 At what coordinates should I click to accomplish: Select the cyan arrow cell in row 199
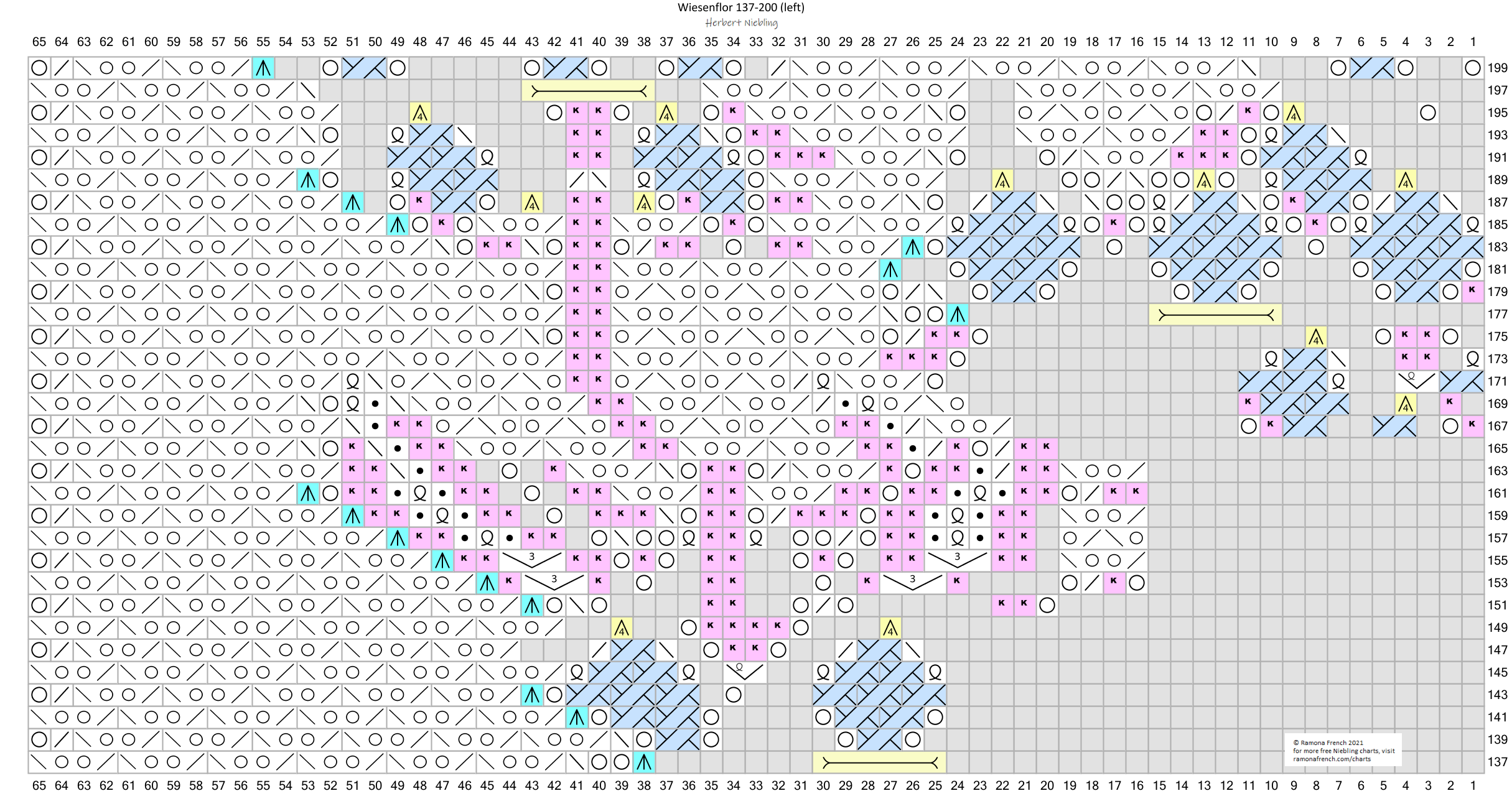click(x=263, y=68)
